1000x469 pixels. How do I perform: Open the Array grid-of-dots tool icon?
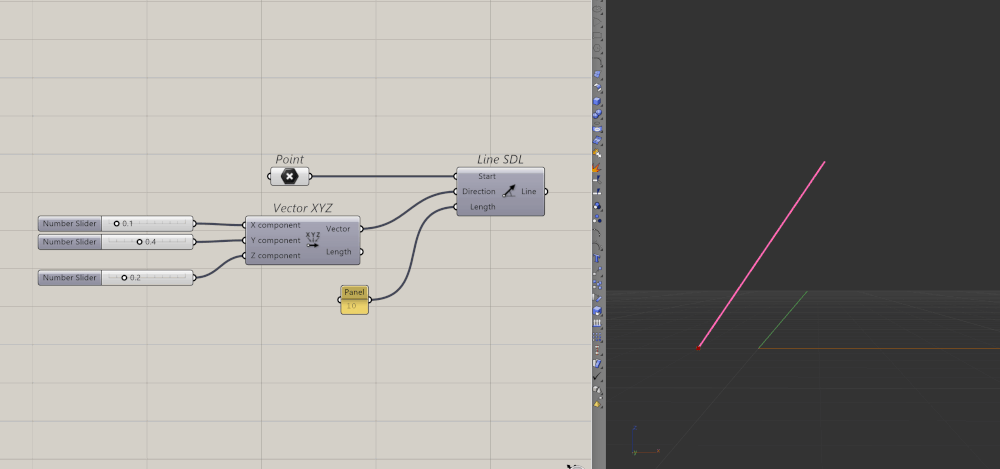(598, 336)
